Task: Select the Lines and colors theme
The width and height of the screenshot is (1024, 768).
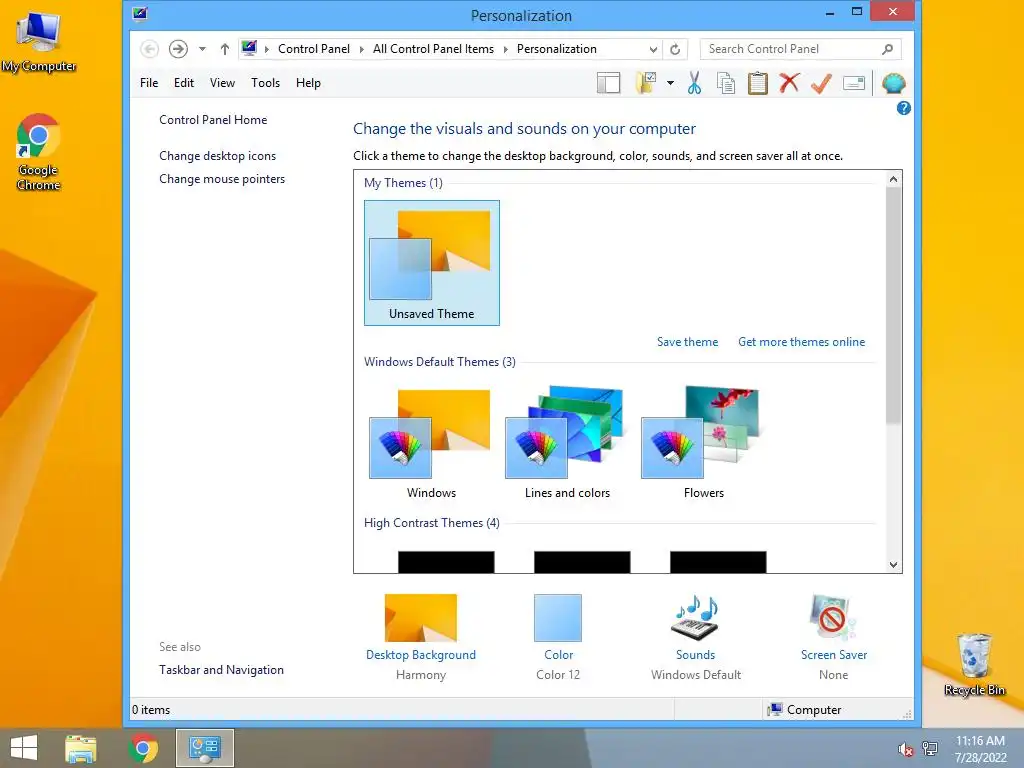Action: point(567,444)
